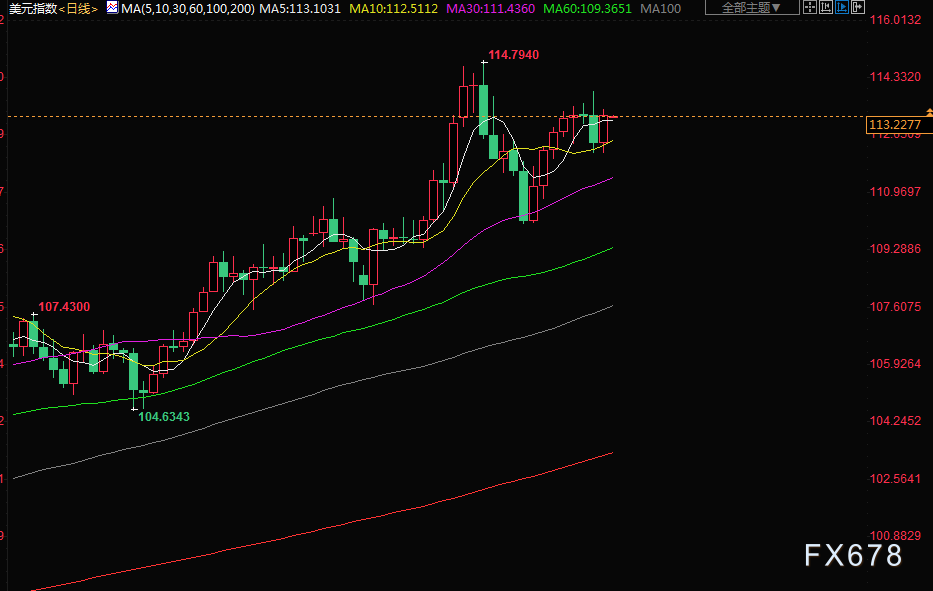The height and width of the screenshot is (591, 933).
Task: Open the 全部主题 dropdown
Action: click(x=752, y=8)
